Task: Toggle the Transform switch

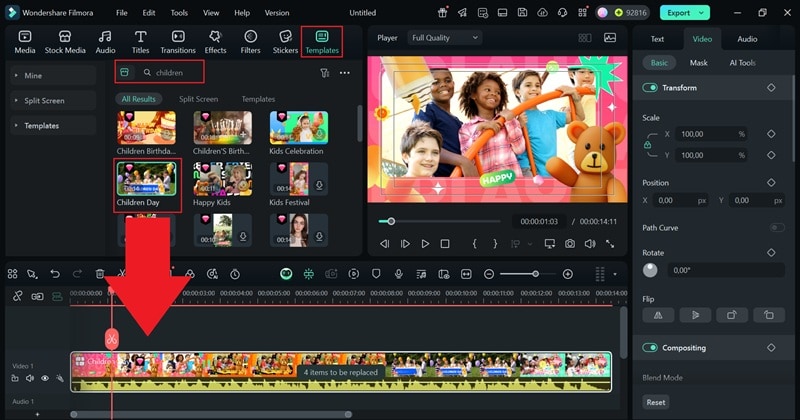Action: point(649,88)
